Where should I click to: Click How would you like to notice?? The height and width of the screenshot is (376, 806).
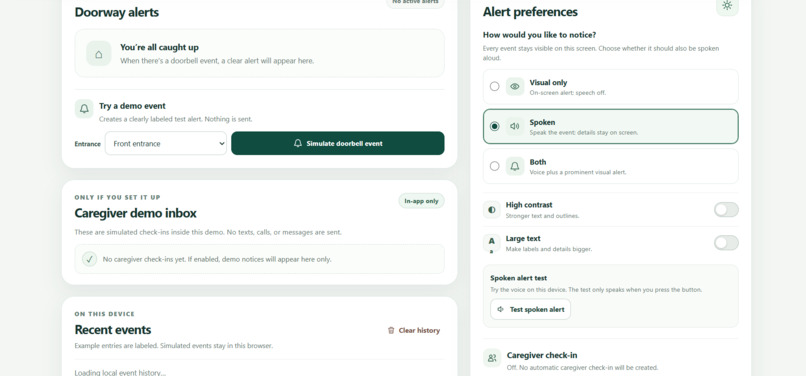coord(539,35)
